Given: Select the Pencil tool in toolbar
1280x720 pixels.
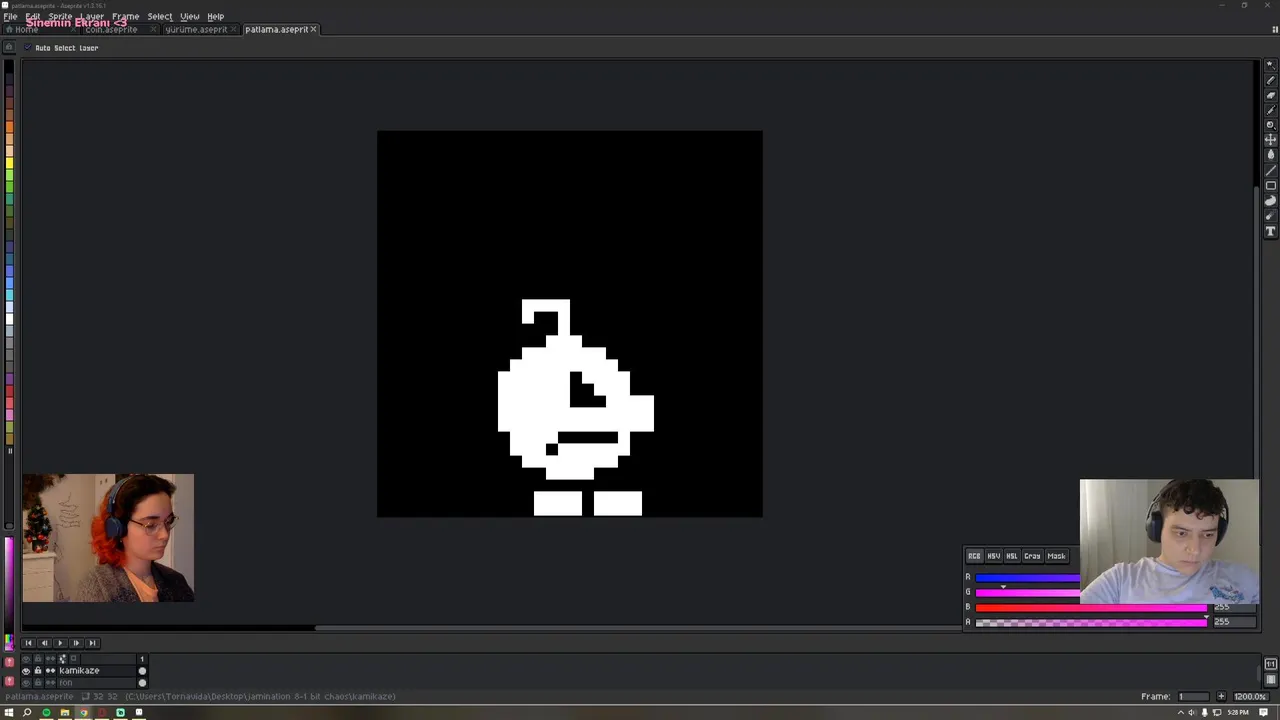Looking at the screenshot, I should click(x=1270, y=80).
